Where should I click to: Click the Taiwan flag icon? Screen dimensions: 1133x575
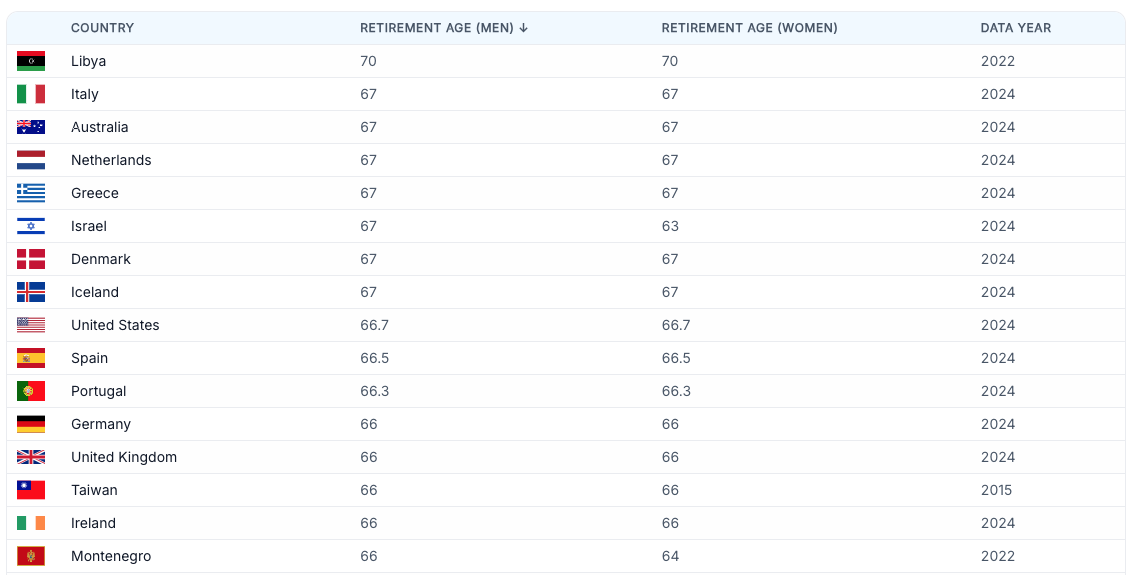31,490
